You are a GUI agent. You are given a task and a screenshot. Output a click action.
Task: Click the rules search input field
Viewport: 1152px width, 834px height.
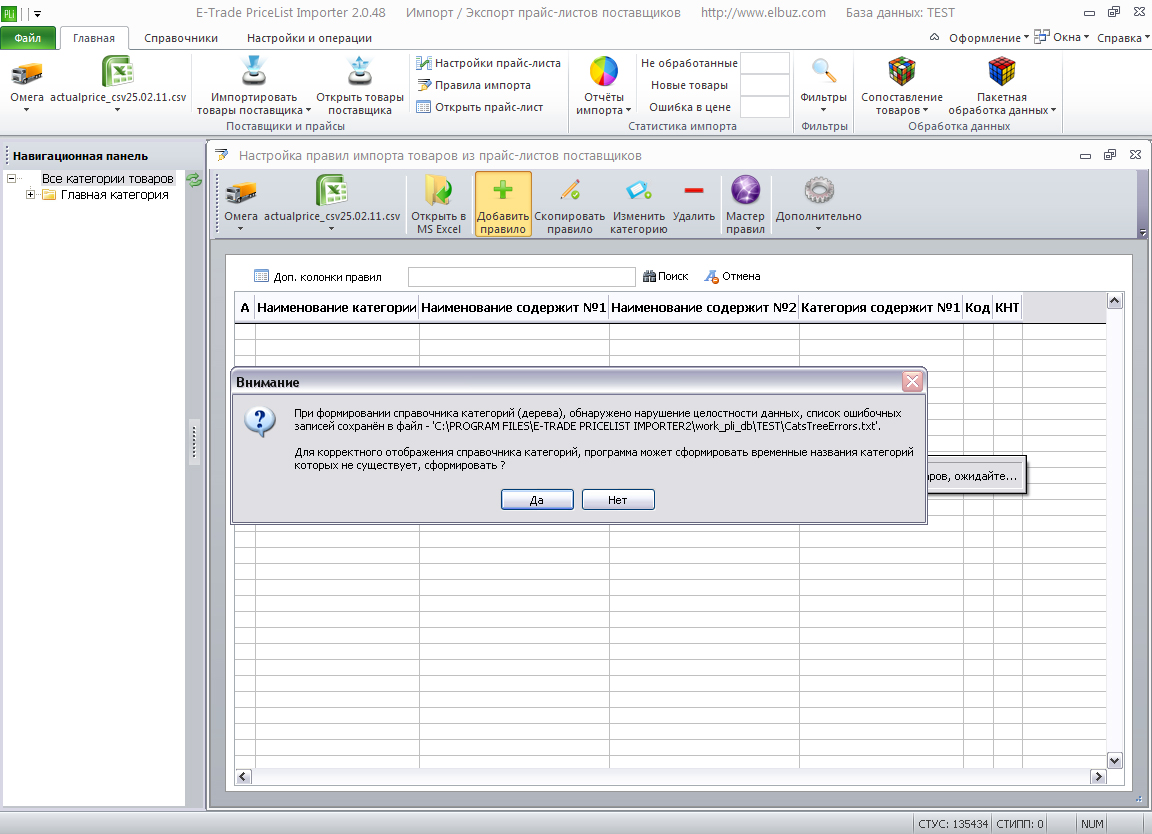[522, 277]
